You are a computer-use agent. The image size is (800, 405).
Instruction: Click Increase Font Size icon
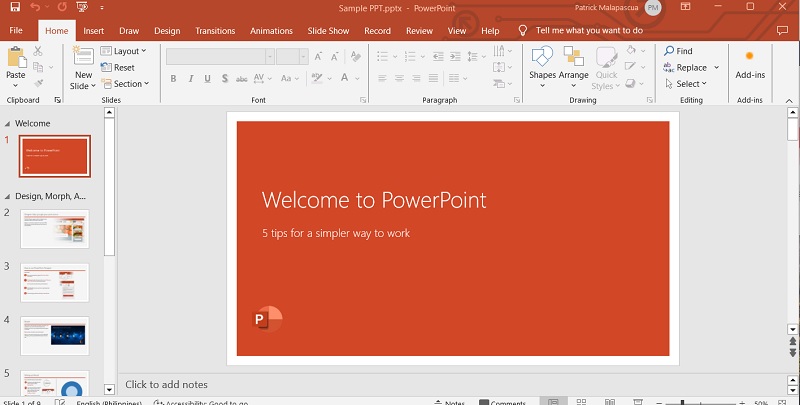coord(318,56)
